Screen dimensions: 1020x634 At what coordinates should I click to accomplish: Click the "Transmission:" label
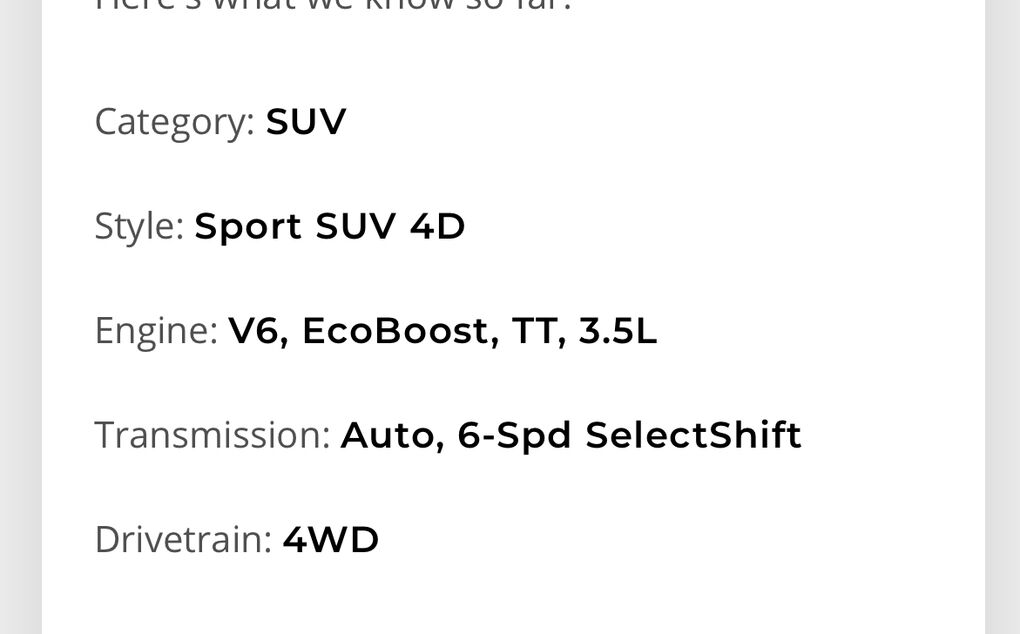click(212, 436)
